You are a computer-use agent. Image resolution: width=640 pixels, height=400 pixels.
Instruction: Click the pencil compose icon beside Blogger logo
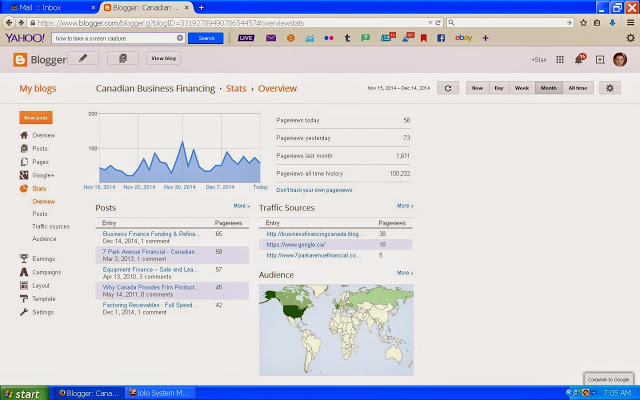point(83,59)
